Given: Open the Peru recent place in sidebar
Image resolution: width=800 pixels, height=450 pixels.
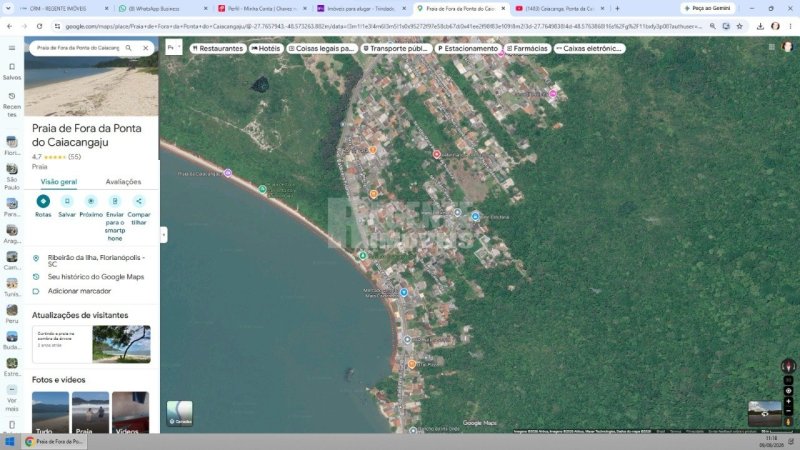Looking at the screenshot, I should pyautogui.click(x=12, y=314).
